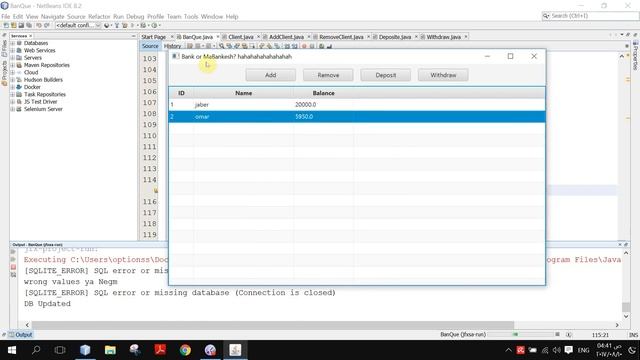This screenshot has height=360, width=640.
Task: Open the Run menu
Action: (x=118, y=16)
